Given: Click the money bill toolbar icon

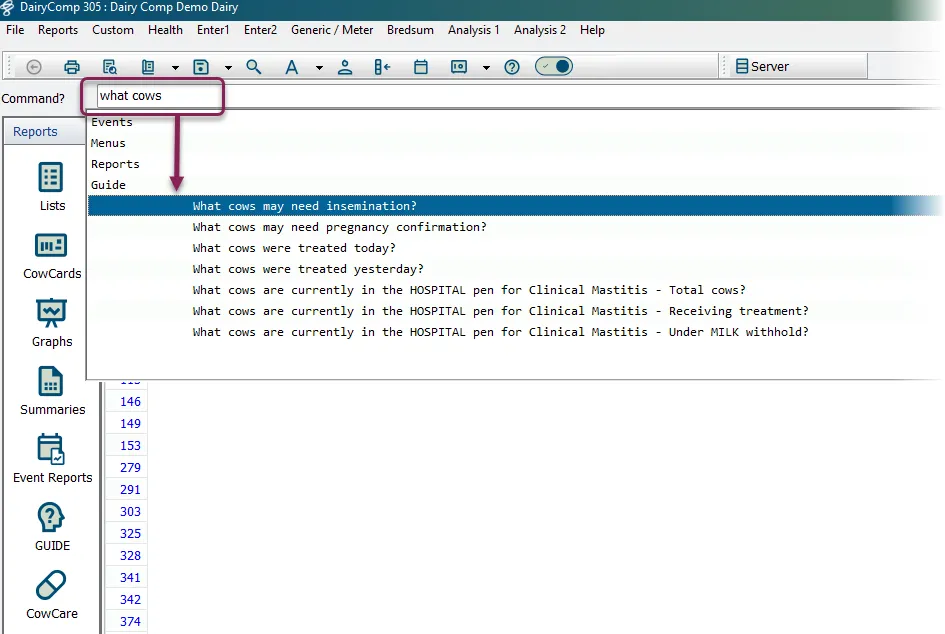Looking at the screenshot, I should point(459,67).
